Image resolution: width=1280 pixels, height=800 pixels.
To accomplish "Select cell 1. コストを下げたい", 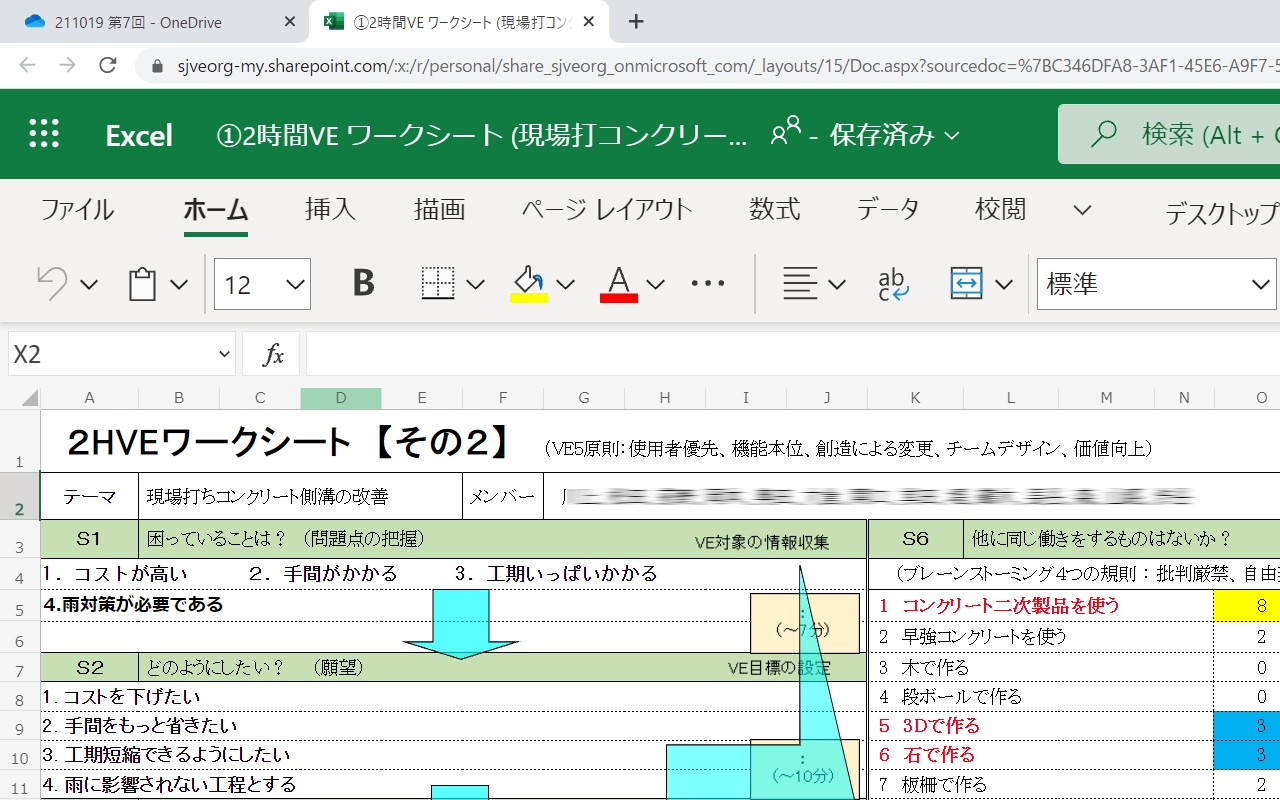I will tap(120, 696).
